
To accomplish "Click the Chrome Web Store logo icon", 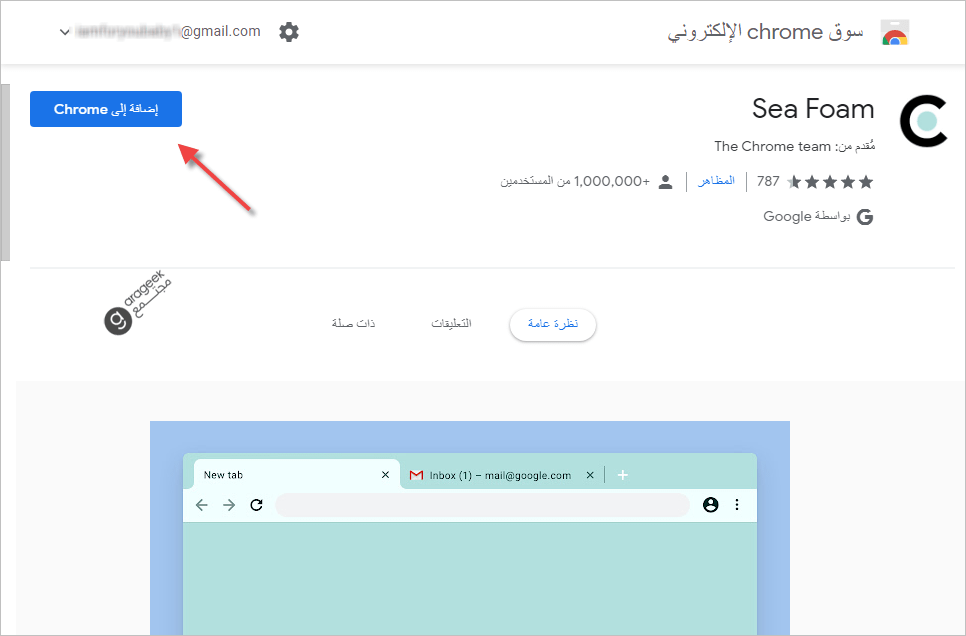I will click(895, 32).
